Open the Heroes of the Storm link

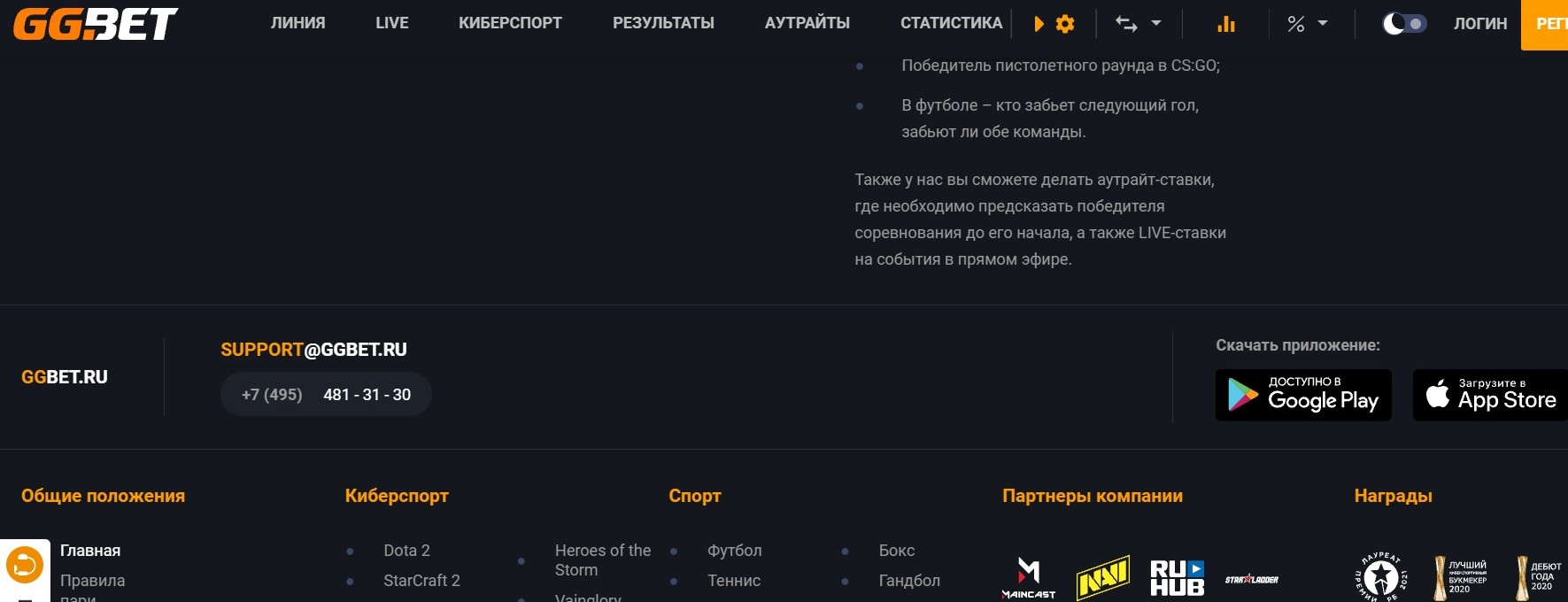(603, 560)
